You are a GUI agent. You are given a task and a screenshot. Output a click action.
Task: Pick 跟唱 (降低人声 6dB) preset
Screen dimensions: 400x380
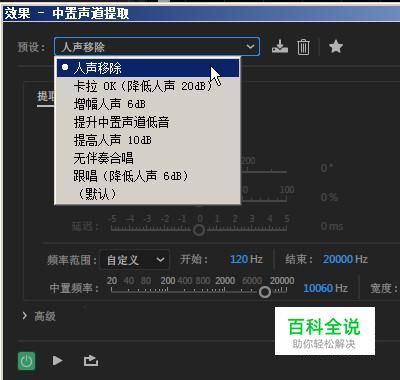point(148,176)
